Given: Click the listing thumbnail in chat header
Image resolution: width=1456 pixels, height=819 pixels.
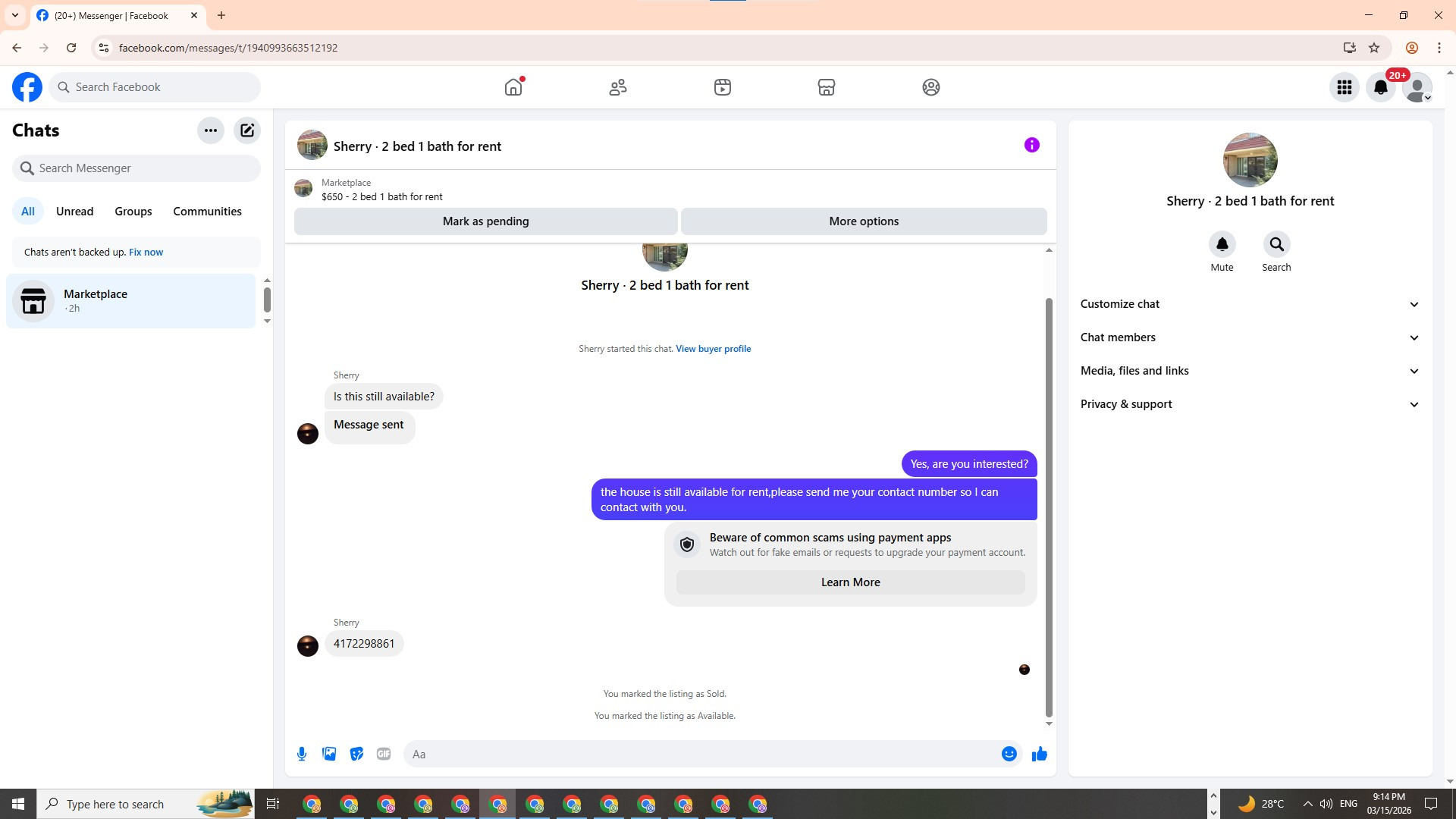Looking at the screenshot, I should 312,145.
